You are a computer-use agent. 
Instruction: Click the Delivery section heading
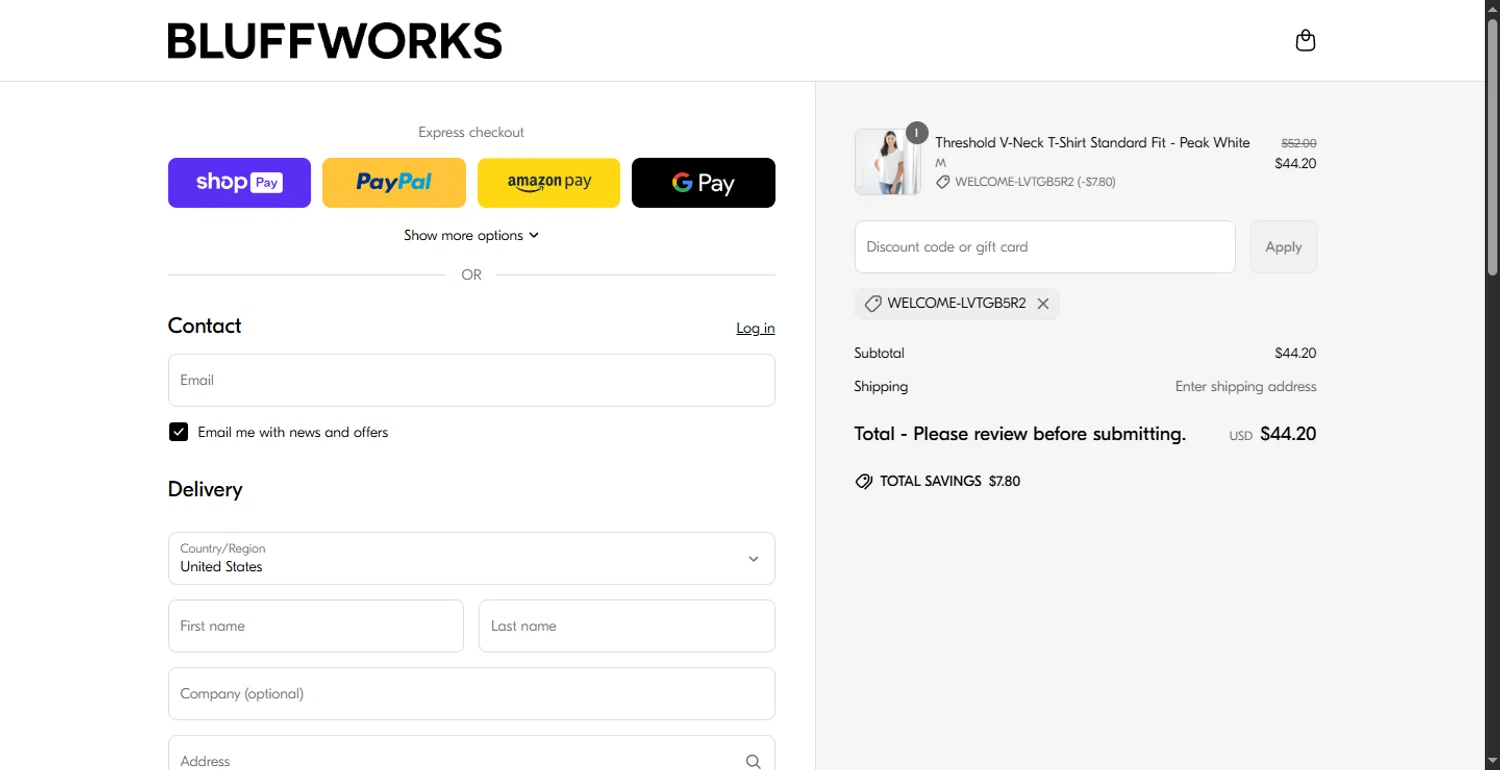coord(205,489)
